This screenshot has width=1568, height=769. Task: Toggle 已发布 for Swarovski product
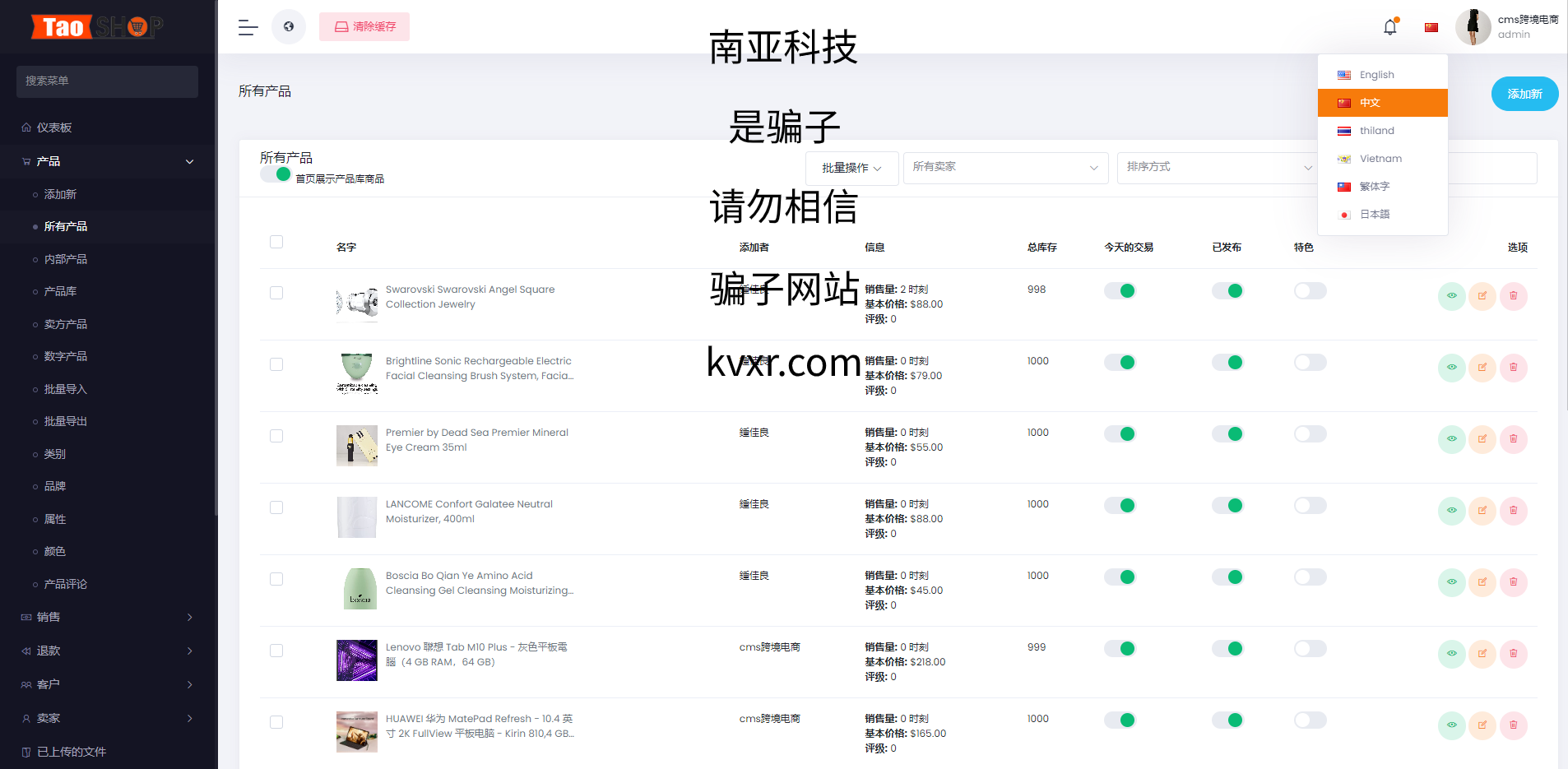pyautogui.click(x=1227, y=290)
